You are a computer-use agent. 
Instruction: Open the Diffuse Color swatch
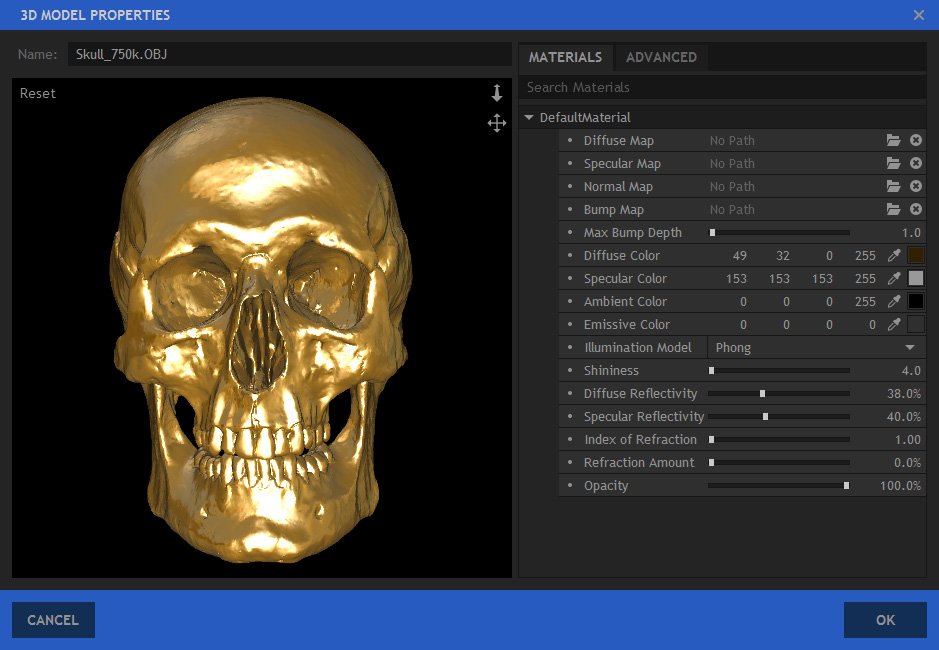915,256
